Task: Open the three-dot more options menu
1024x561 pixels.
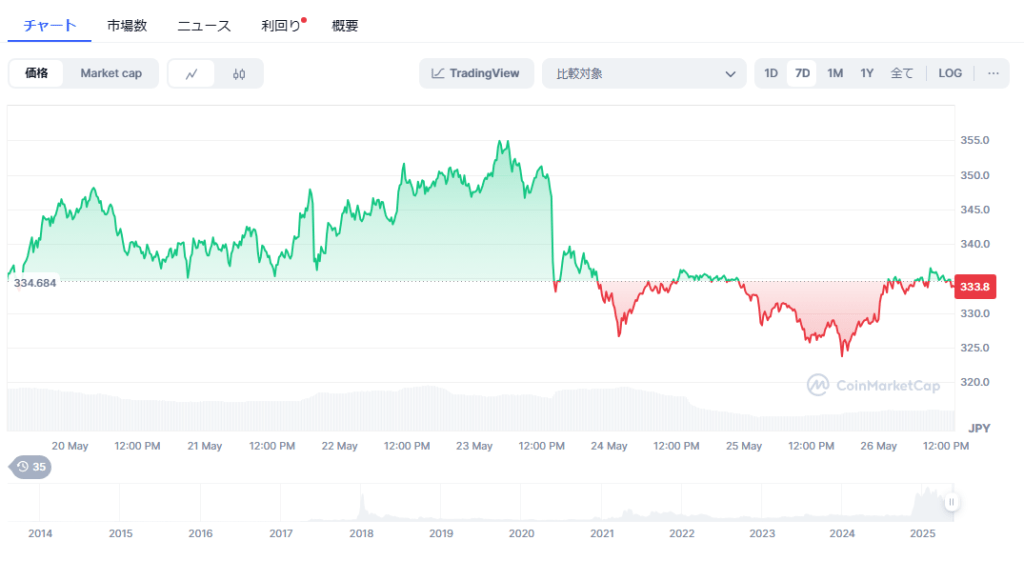Action: (993, 73)
